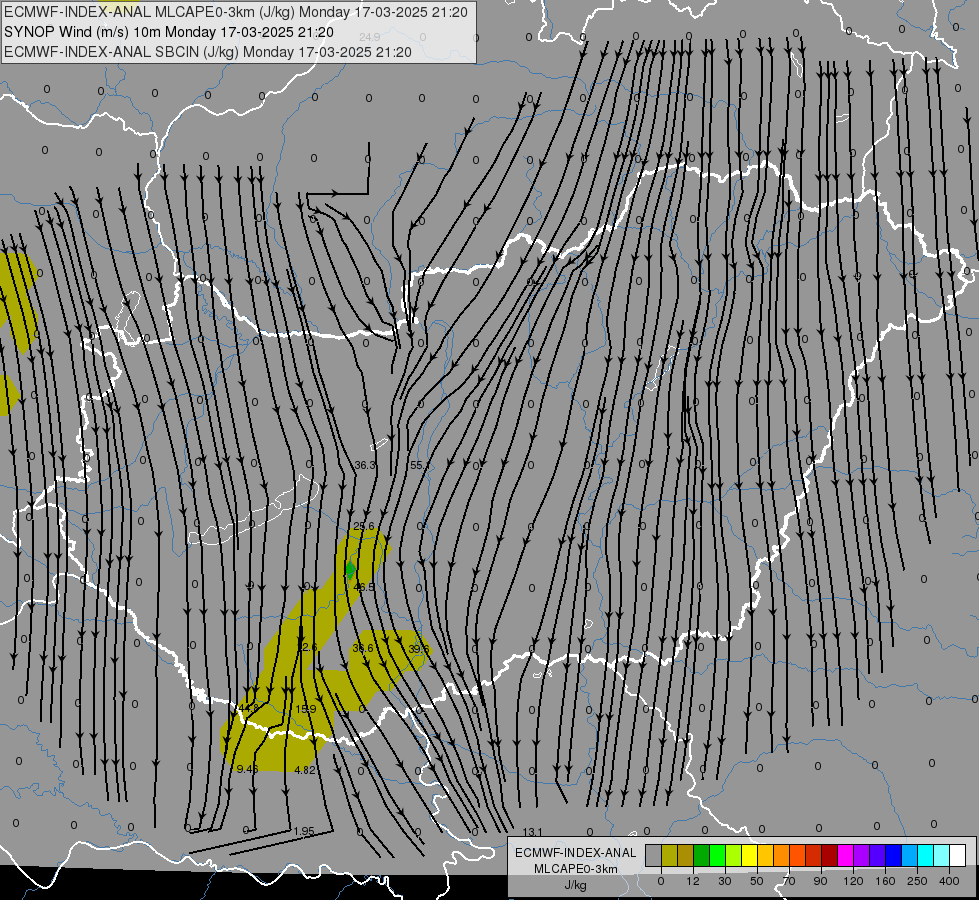The image size is (979, 900).
Task: Click the legend scale value 250
Action: pos(917,881)
